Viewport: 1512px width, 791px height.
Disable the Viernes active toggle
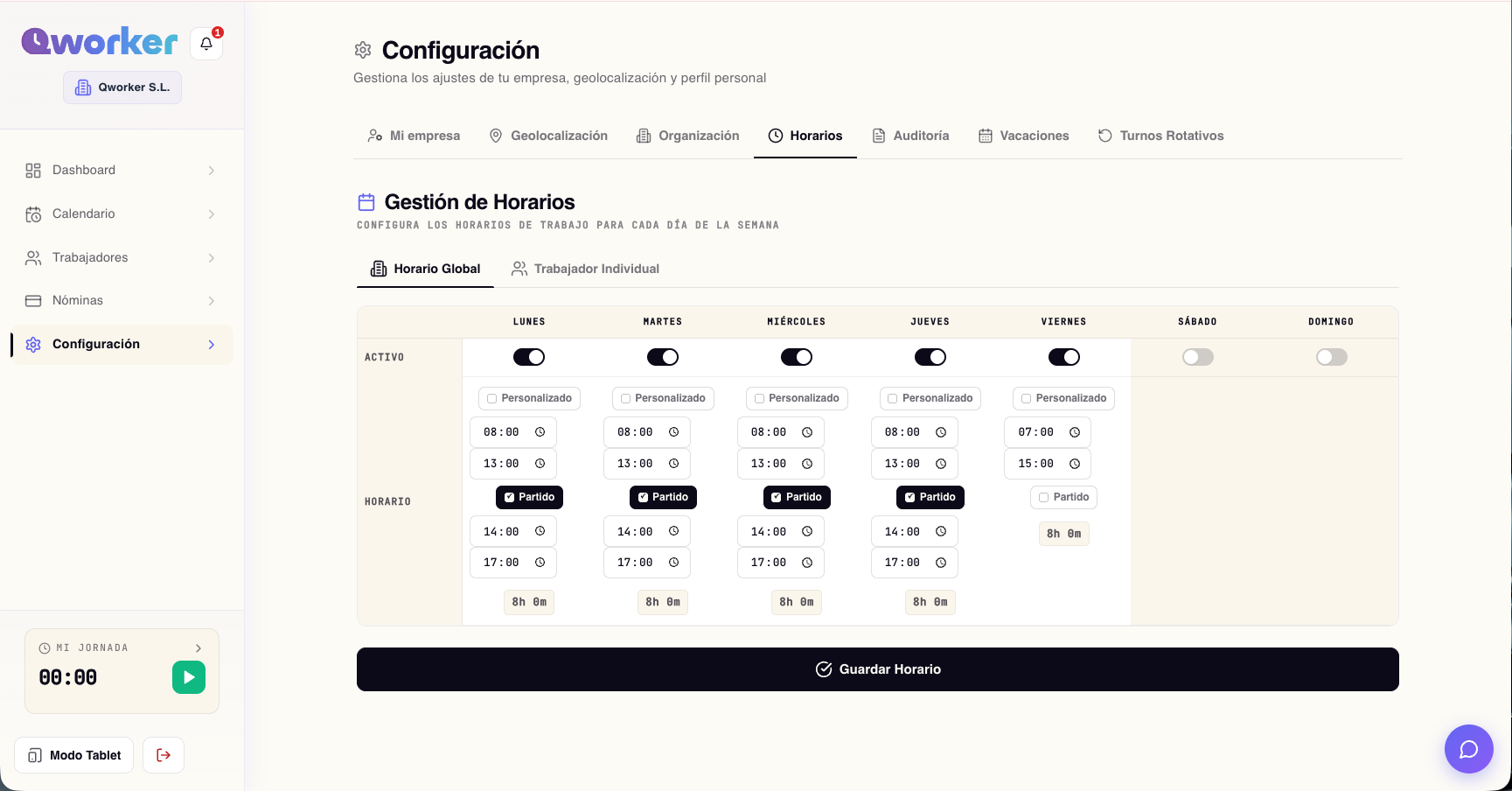(1064, 357)
